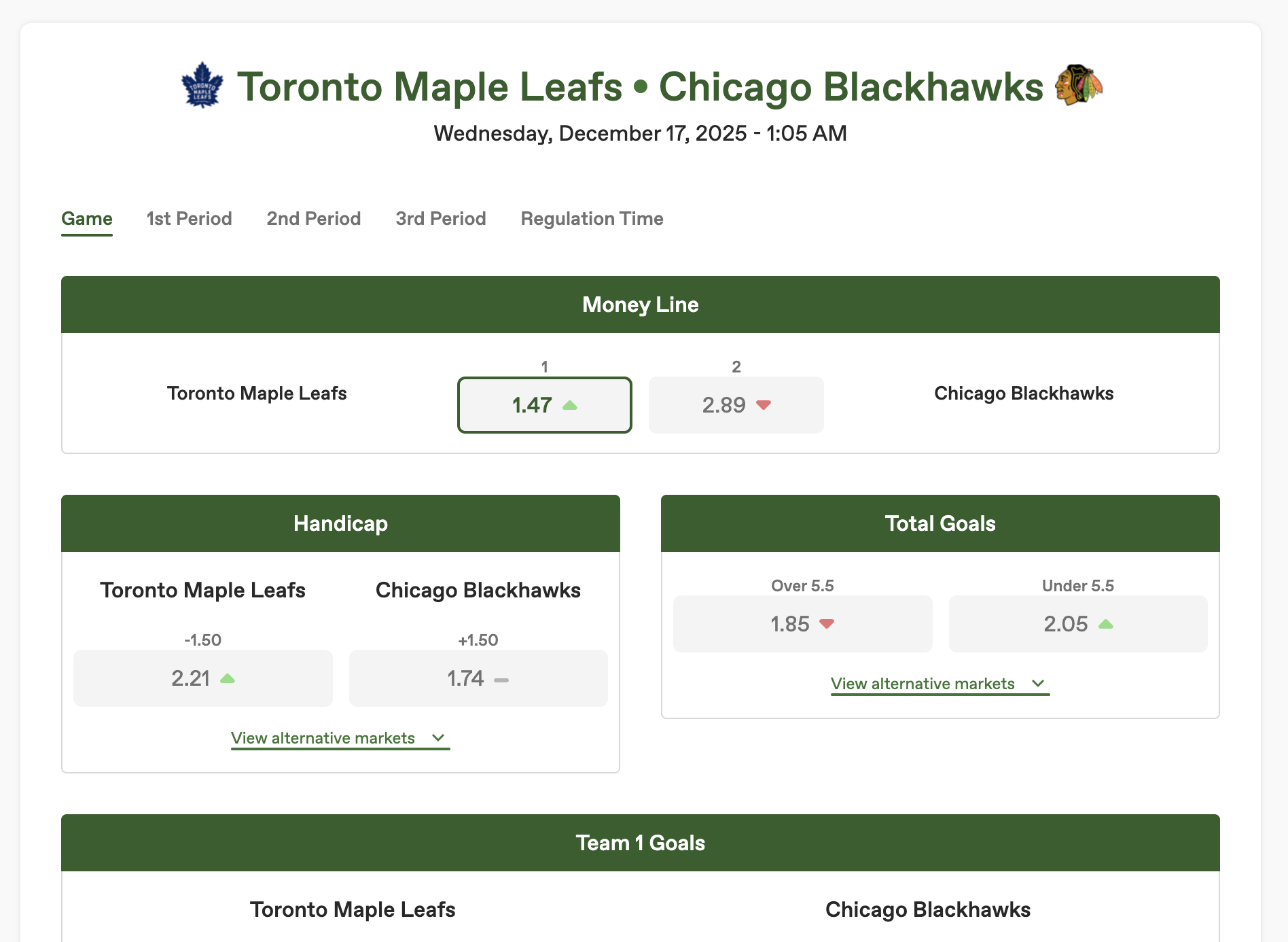Expand Total Goals alternative markets chevron

point(1038,684)
